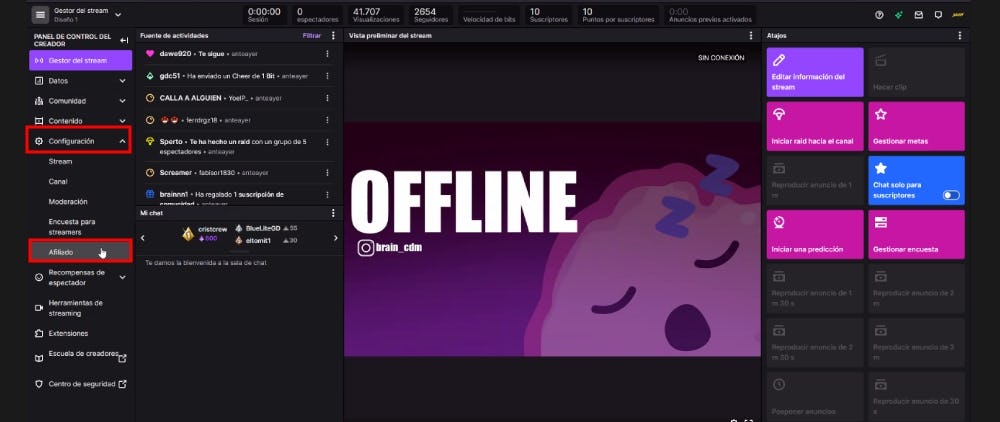Click the Datos chart icon
This screenshot has width=1000, height=422.
(38, 81)
